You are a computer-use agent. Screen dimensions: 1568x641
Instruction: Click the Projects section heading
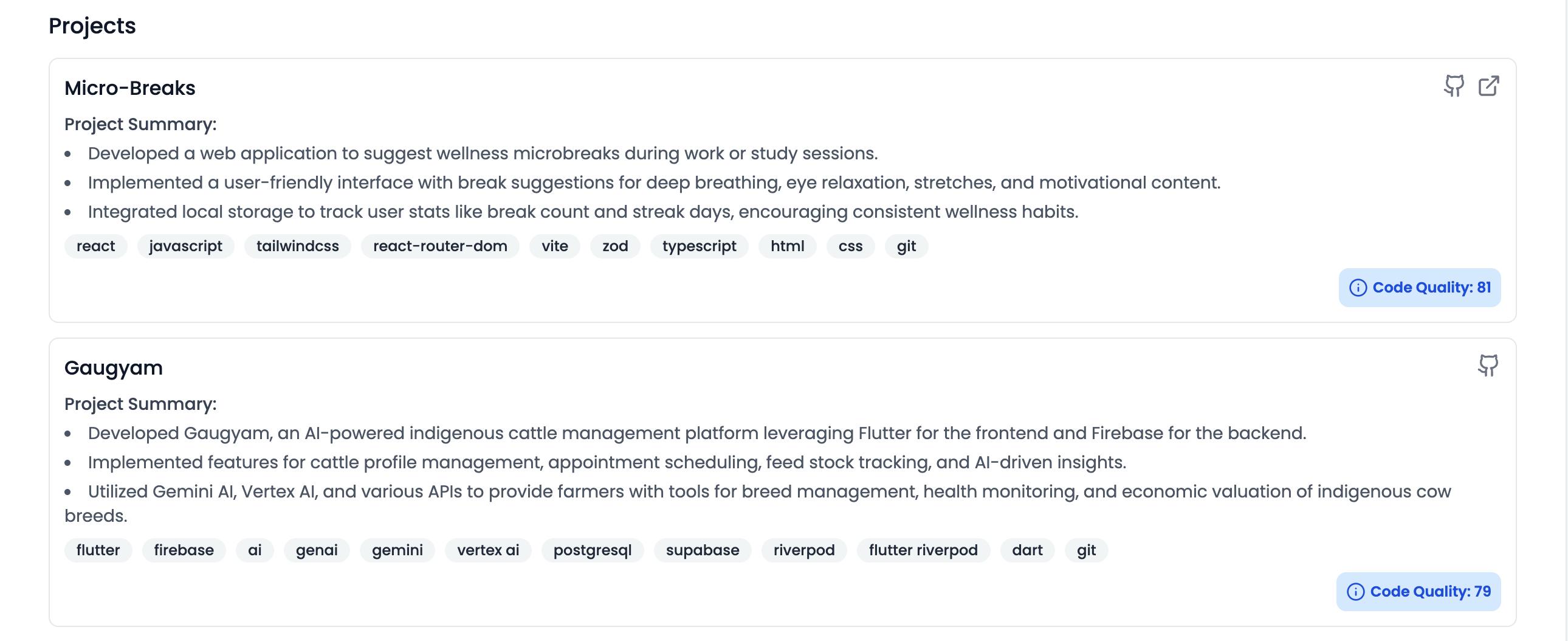pos(92,26)
